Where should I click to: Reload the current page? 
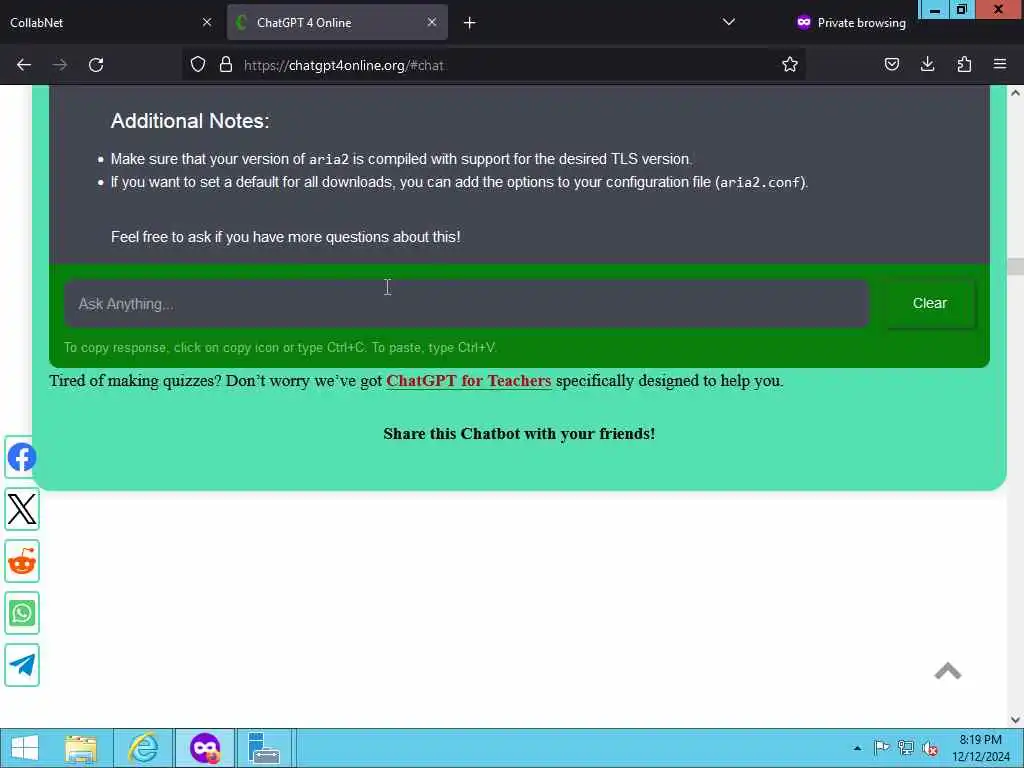[96, 65]
